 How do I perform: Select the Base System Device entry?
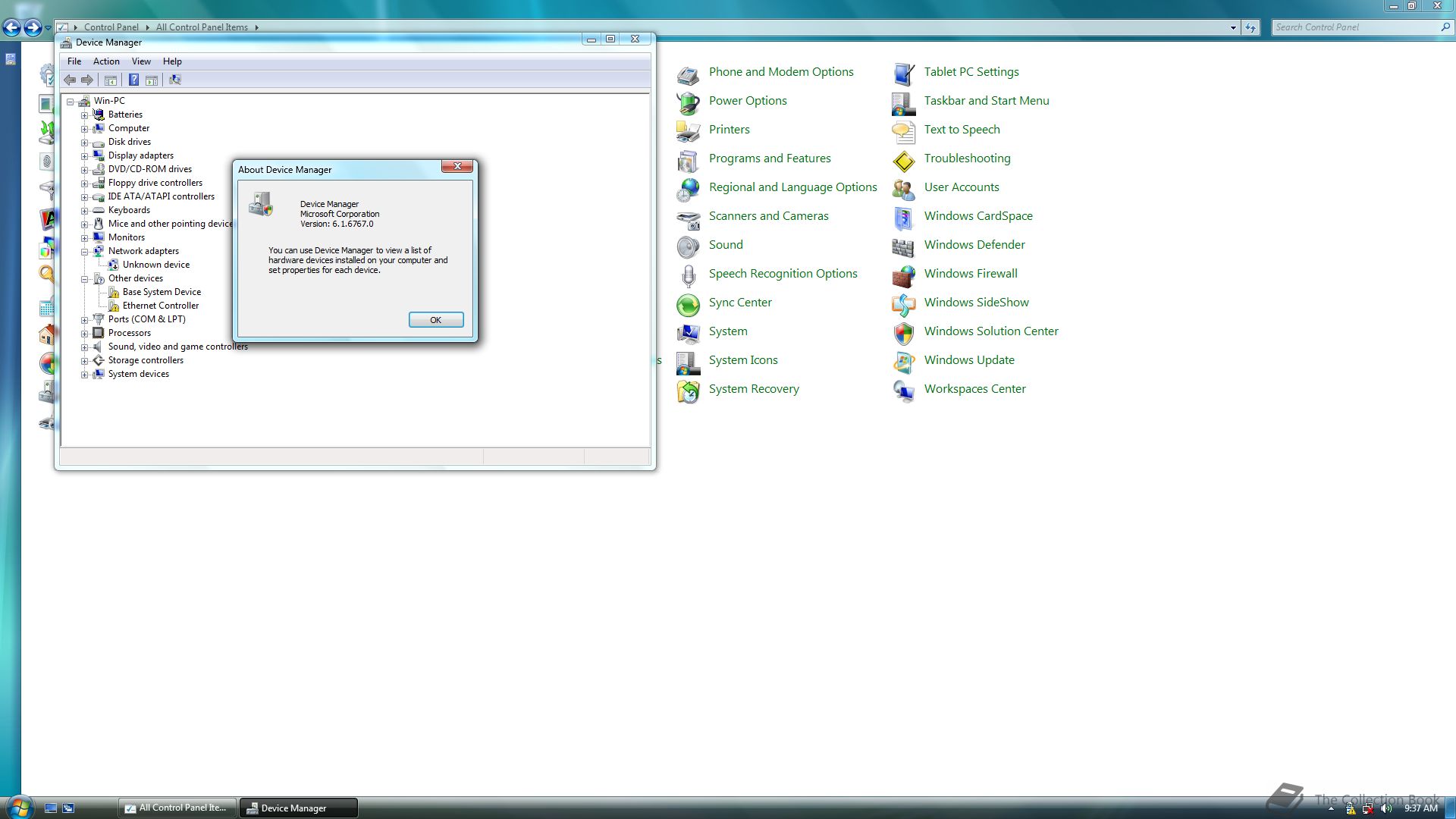tap(162, 292)
